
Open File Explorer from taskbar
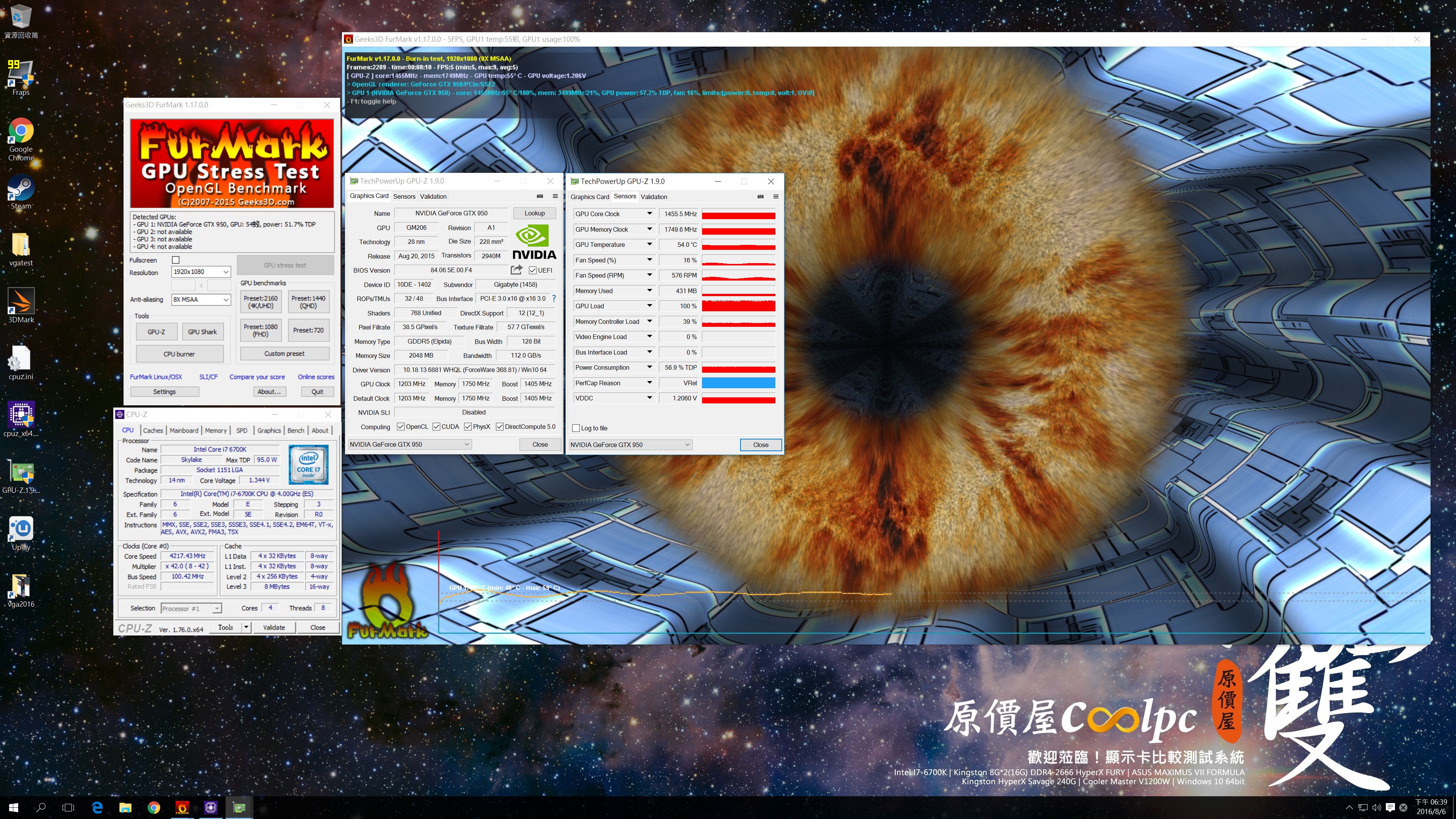click(x=126, y=808)
